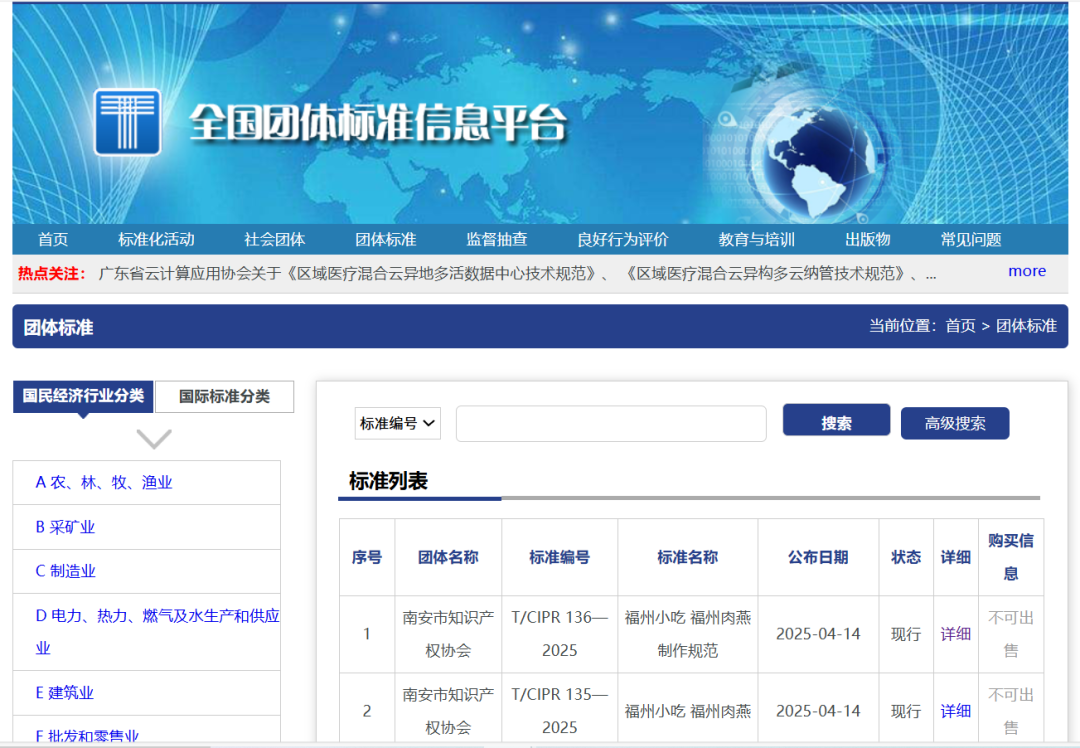Viewport: 1080px width, 748px height.
Task: Click the search keyword input field
Action: 610,423
